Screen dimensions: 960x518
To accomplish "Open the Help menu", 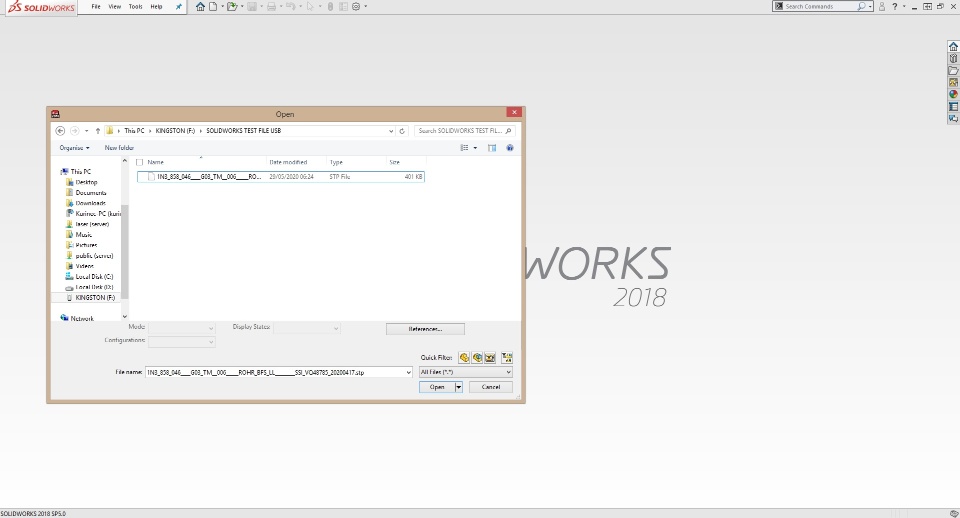I will (156, 7).
